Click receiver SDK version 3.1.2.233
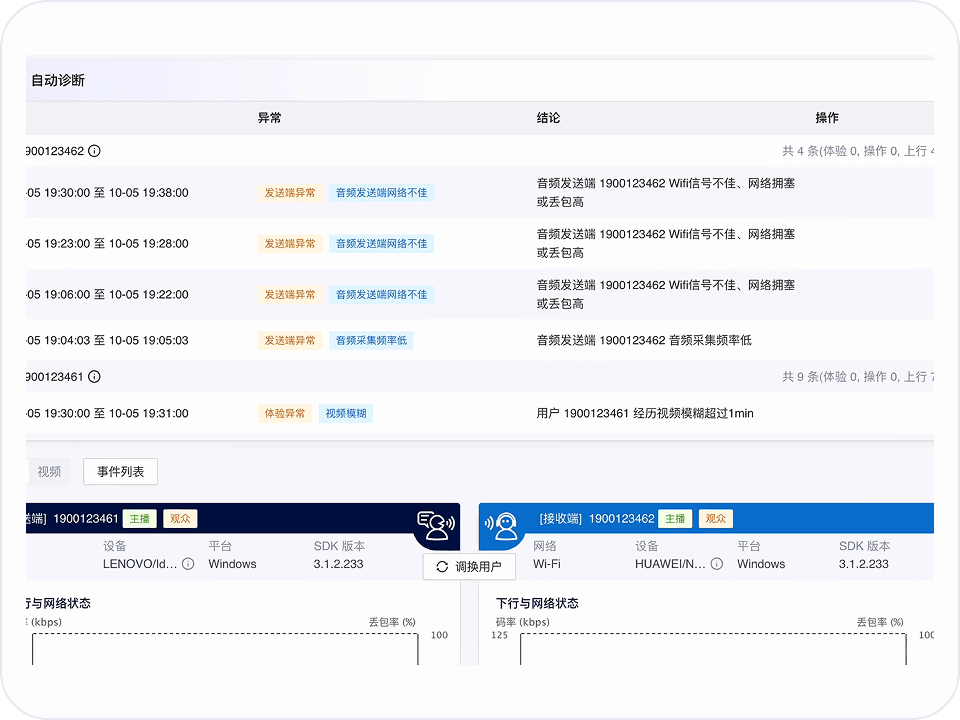The height and width of the screenshot is (720, 960). 863,564
